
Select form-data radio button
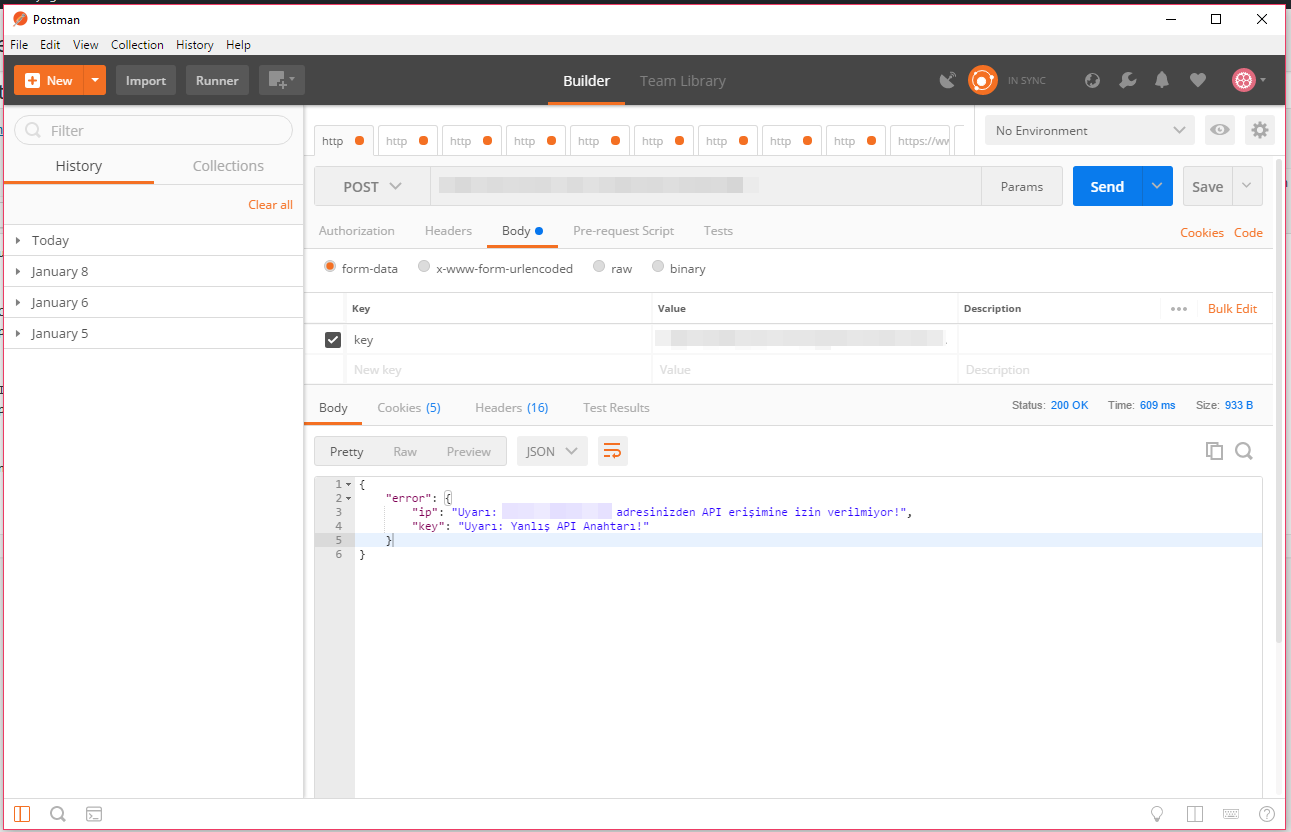330,267
